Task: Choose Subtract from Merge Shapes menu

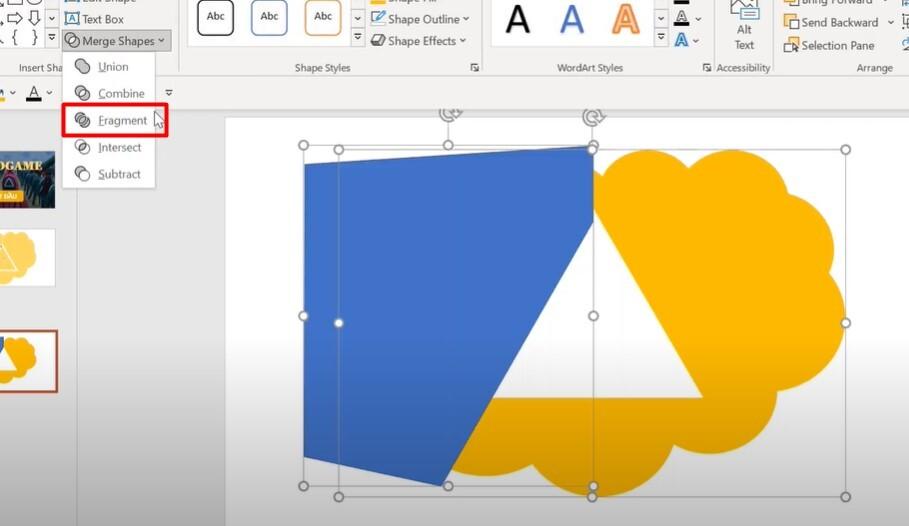Action: (x=109, y=174)
